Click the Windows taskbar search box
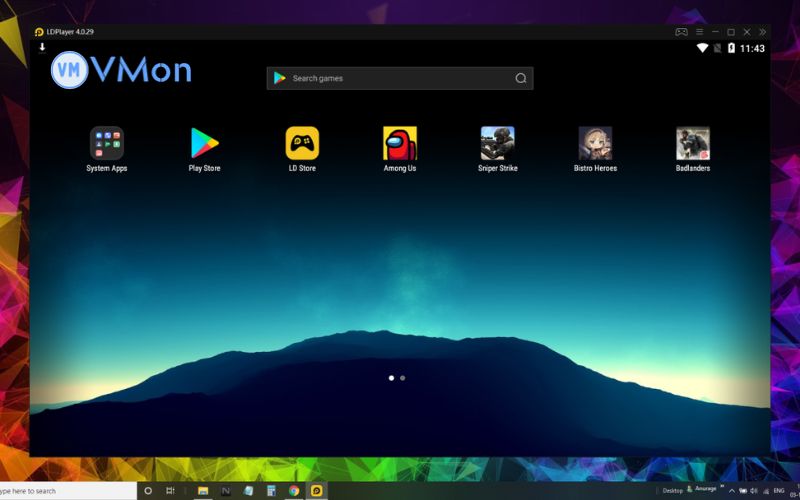Image resolution: width=800 pixels, height=500 pixels. tap(68, 491)
